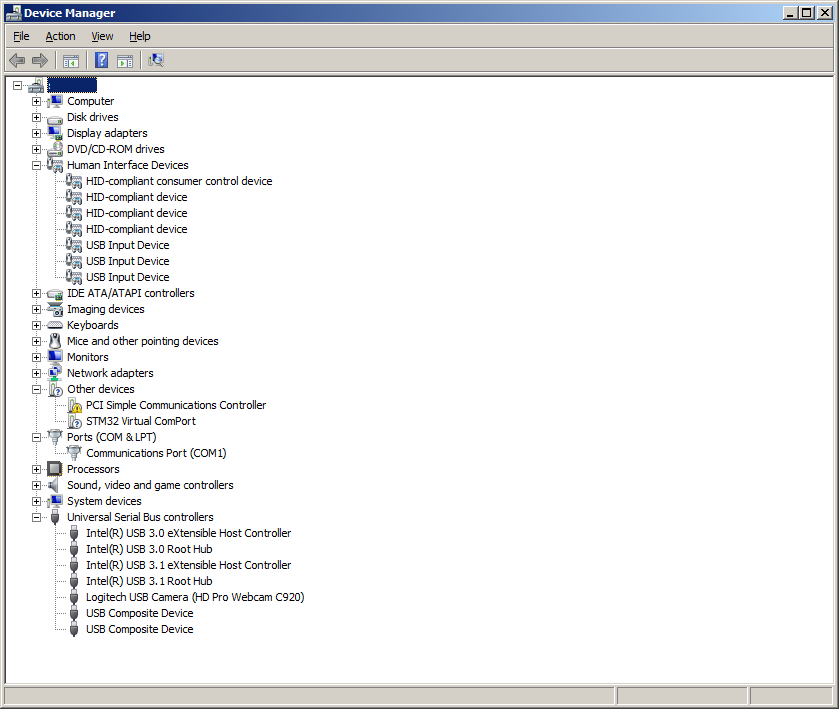839x709 pixels.
Task: Click the Show/Hide Console Tree toolbar icon
Action: pyautogui.click(x=70, y=60)
